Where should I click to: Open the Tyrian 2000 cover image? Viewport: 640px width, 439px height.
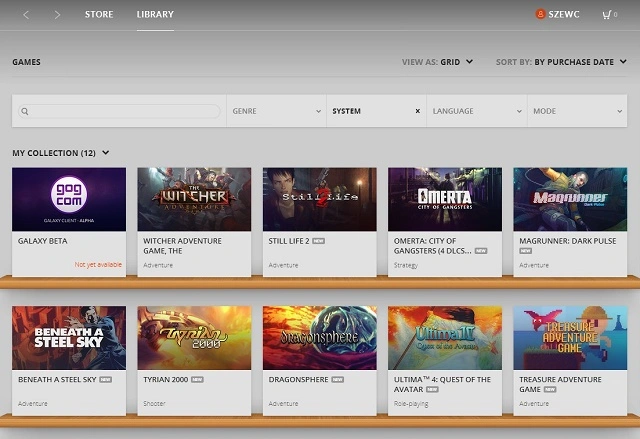point(194,338)
